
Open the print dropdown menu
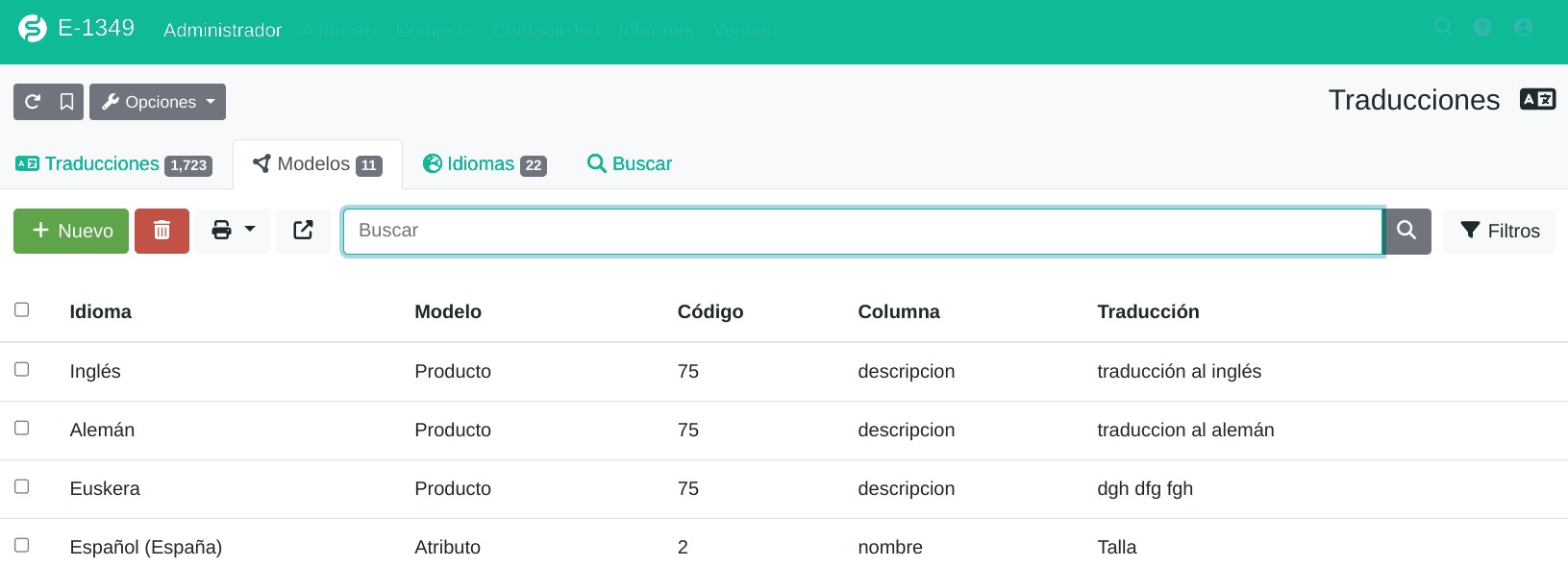(234, 231)
